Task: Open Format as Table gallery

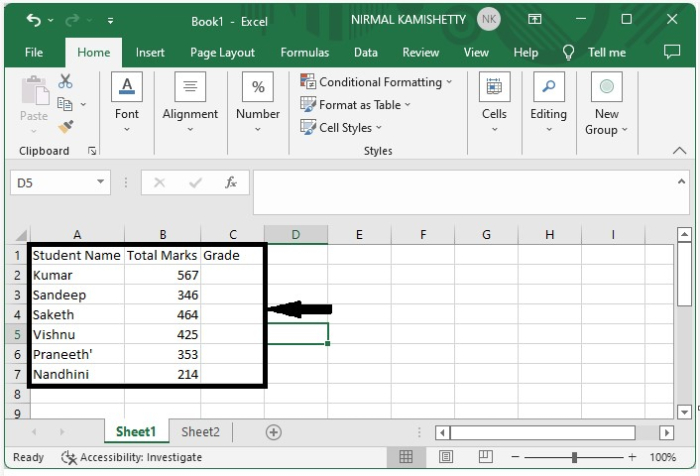Action: click(x=355, y=105)
